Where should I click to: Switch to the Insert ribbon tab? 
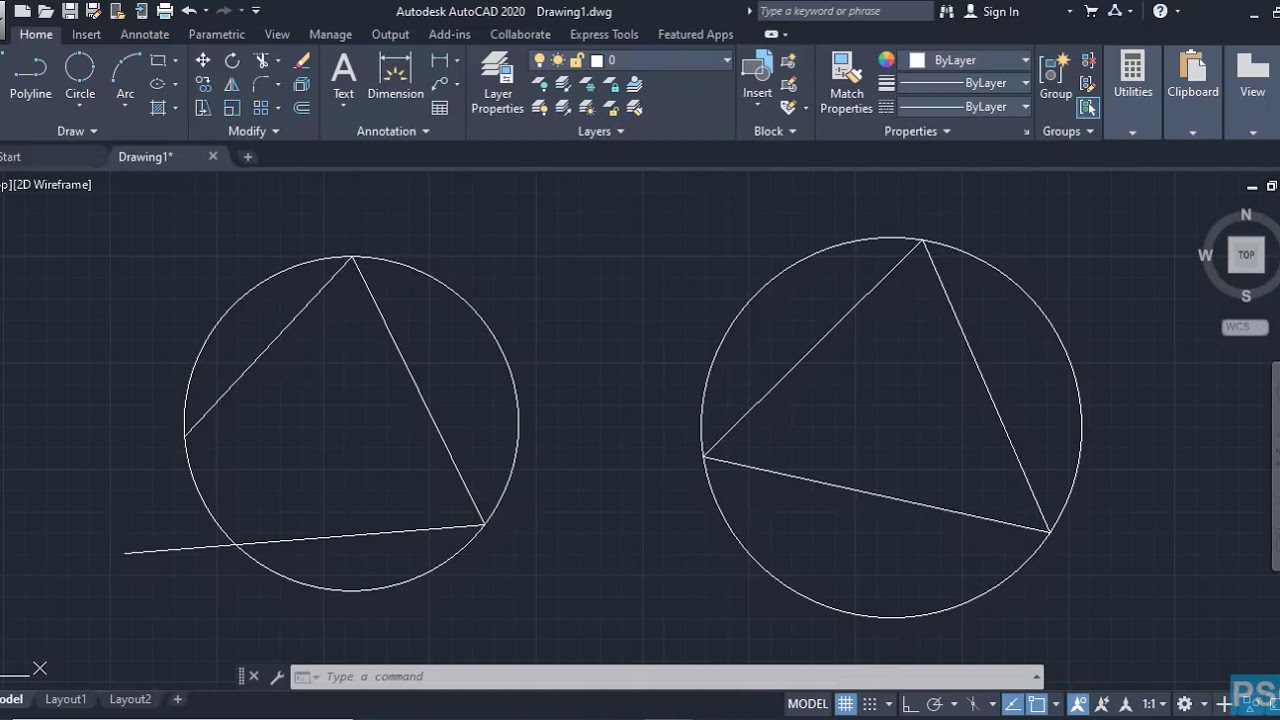tap(86, 34)
